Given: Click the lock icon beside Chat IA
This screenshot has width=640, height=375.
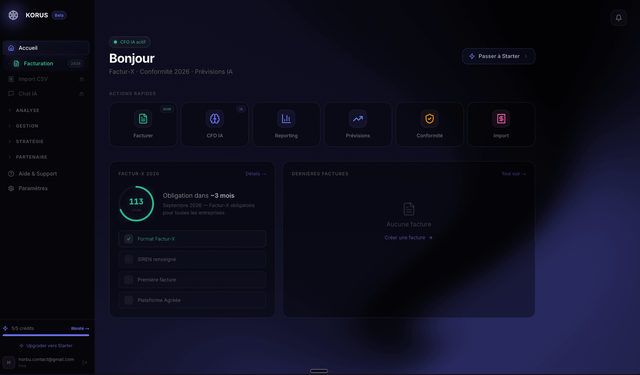Looking at the screenshot, I should [x=82, y=94].
